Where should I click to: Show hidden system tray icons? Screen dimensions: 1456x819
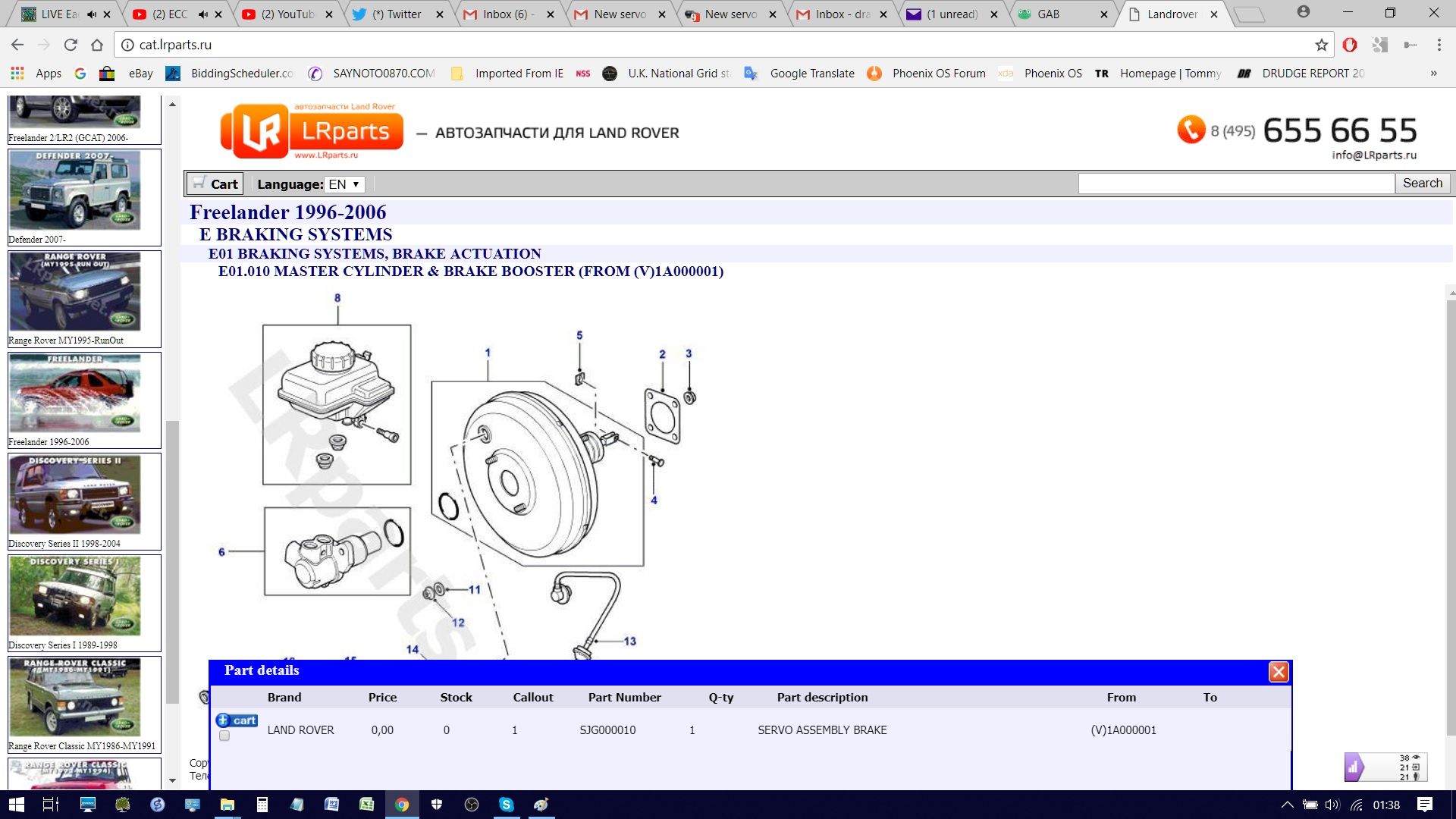click(x=1287, y=805)
